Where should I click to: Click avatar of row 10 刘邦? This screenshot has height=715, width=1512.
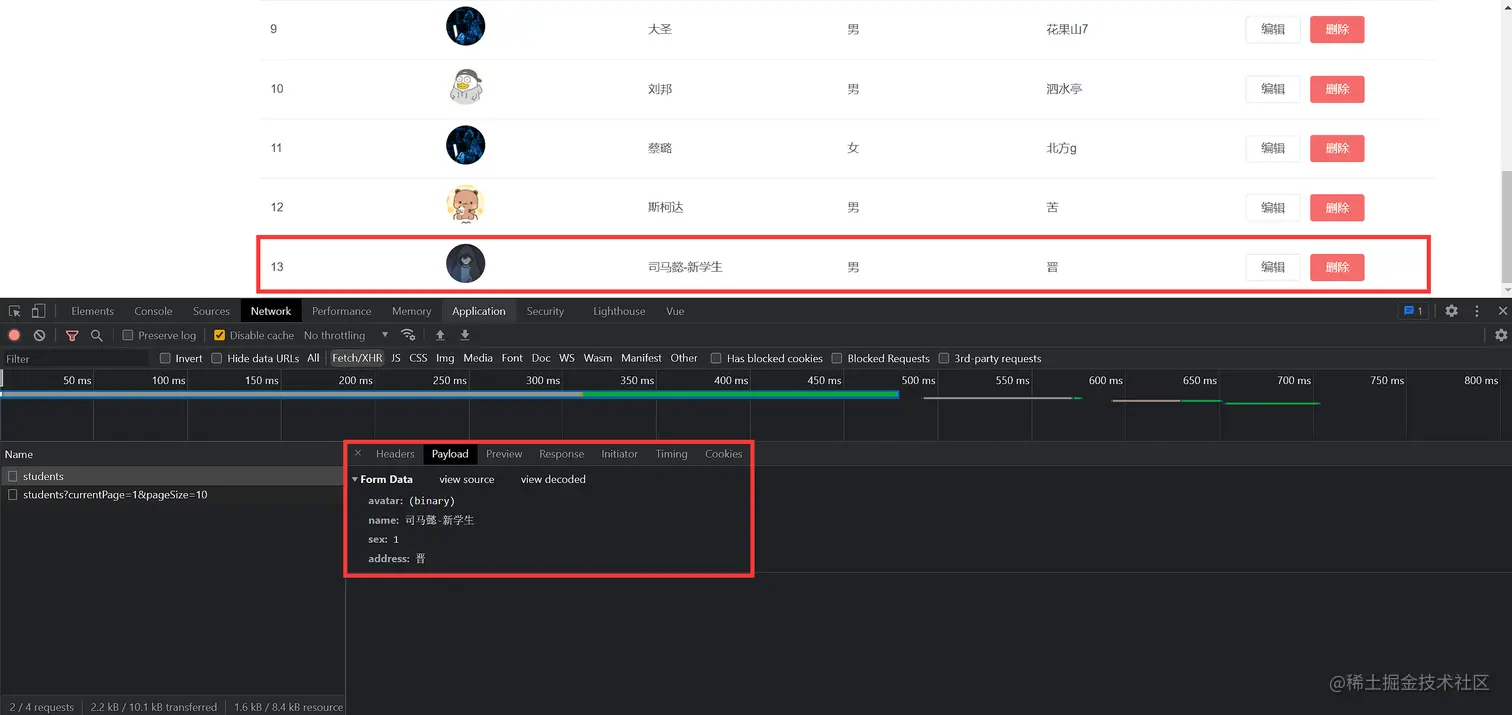(465, 86)
